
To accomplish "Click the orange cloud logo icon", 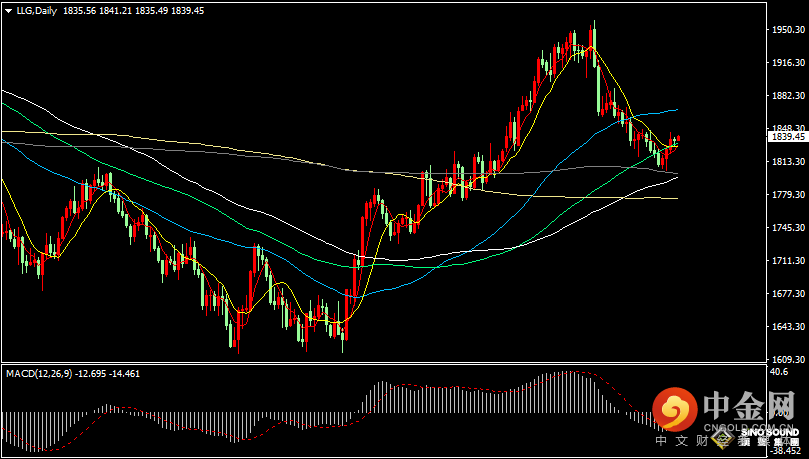I will click(675, 410).
